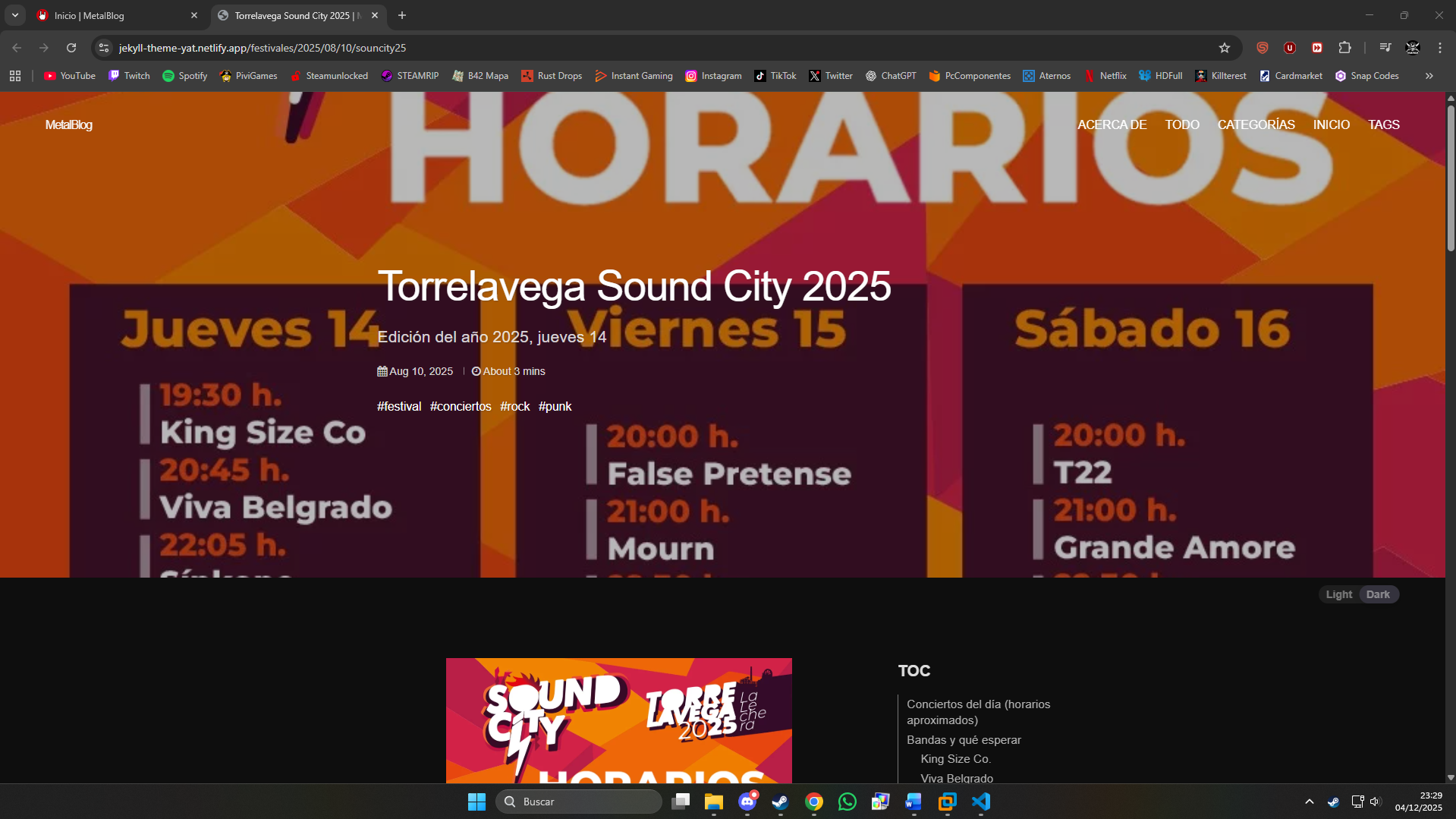Image resolution: width=1456 pixels, height=819 pixels.
Task: Reload the page with the refresh icon
Action: (x=71, y=48)
